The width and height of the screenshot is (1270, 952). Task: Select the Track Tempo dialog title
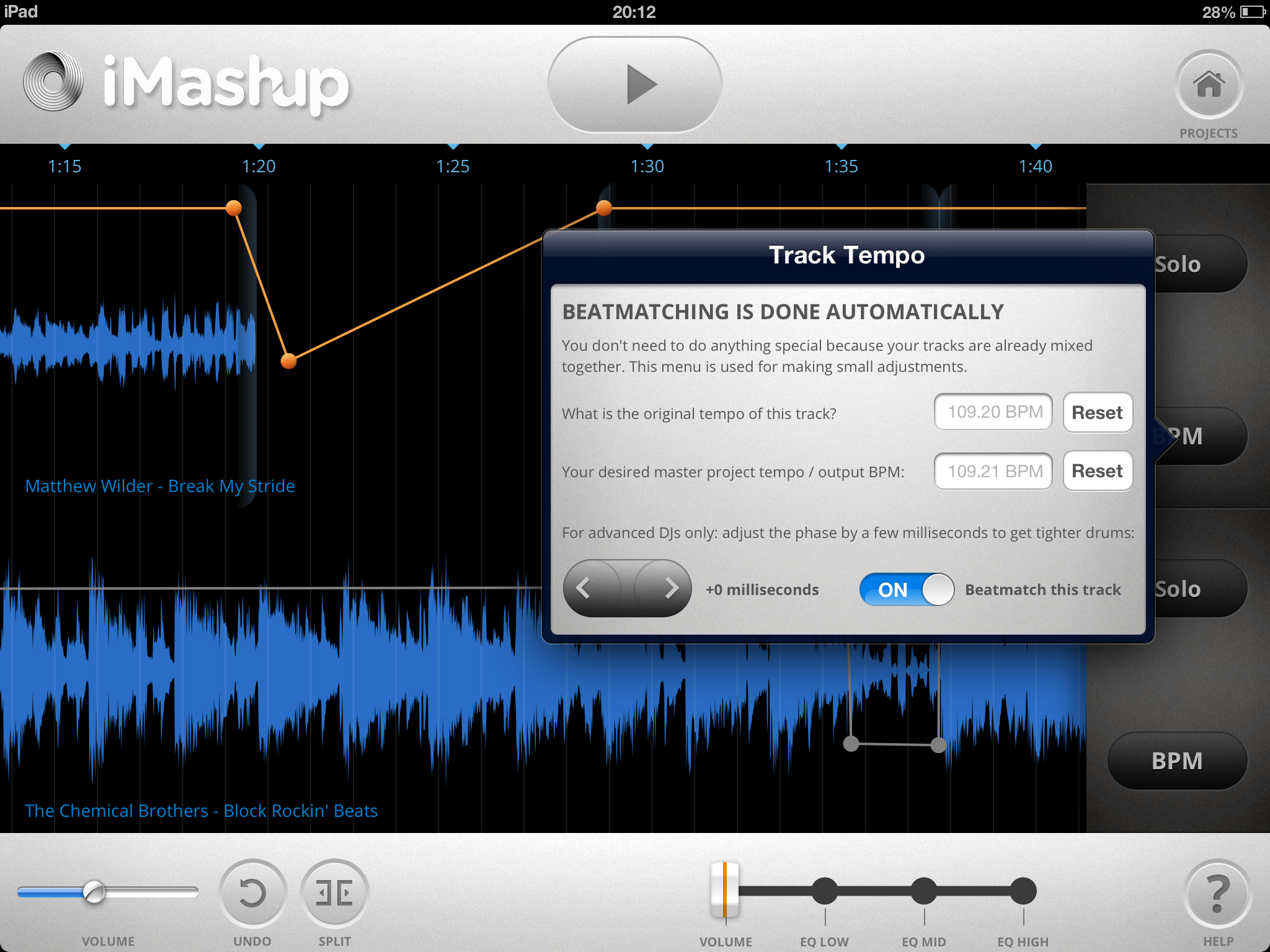847,254
